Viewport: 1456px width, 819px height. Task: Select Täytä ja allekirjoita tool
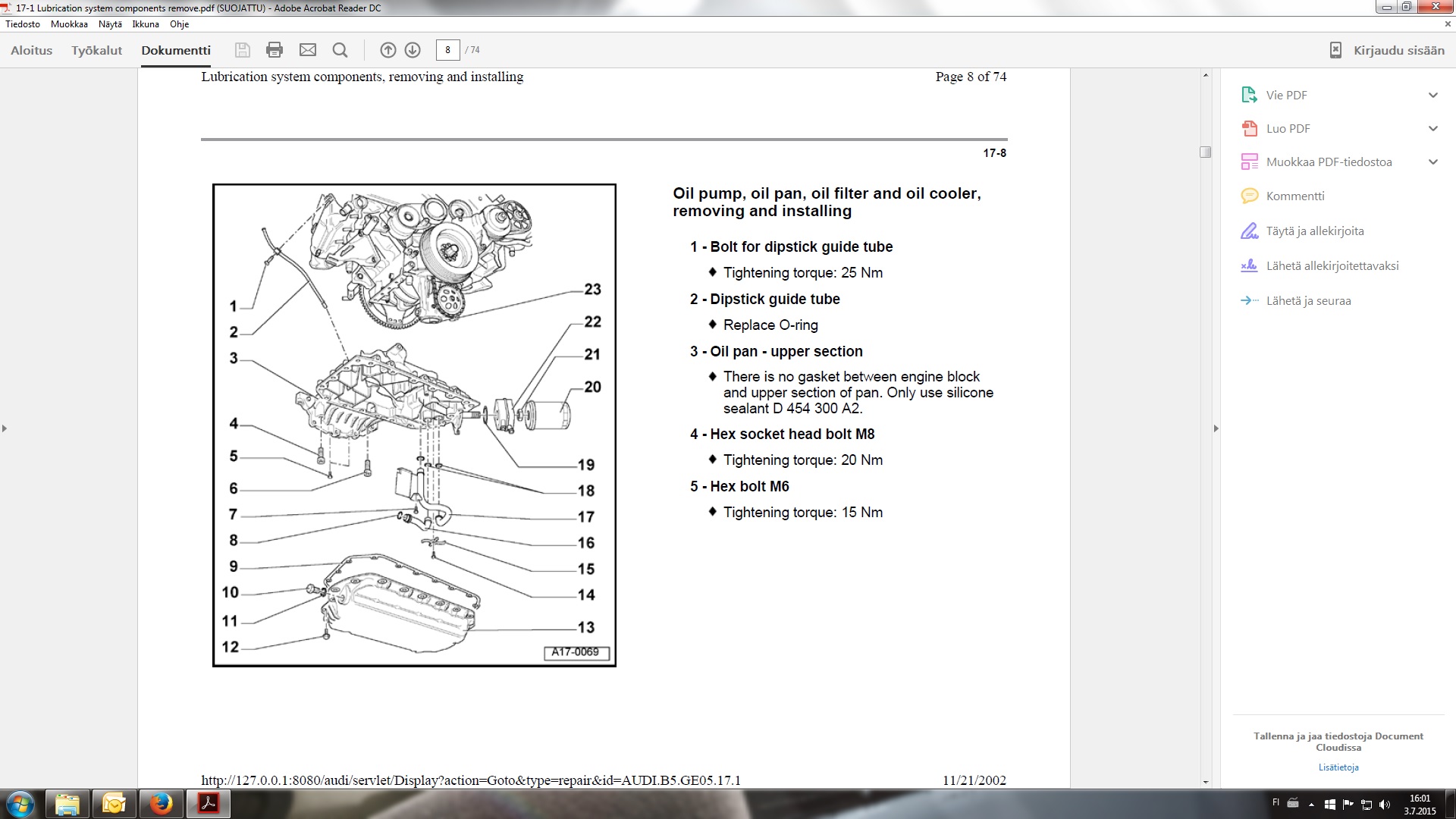[1314, 231]
